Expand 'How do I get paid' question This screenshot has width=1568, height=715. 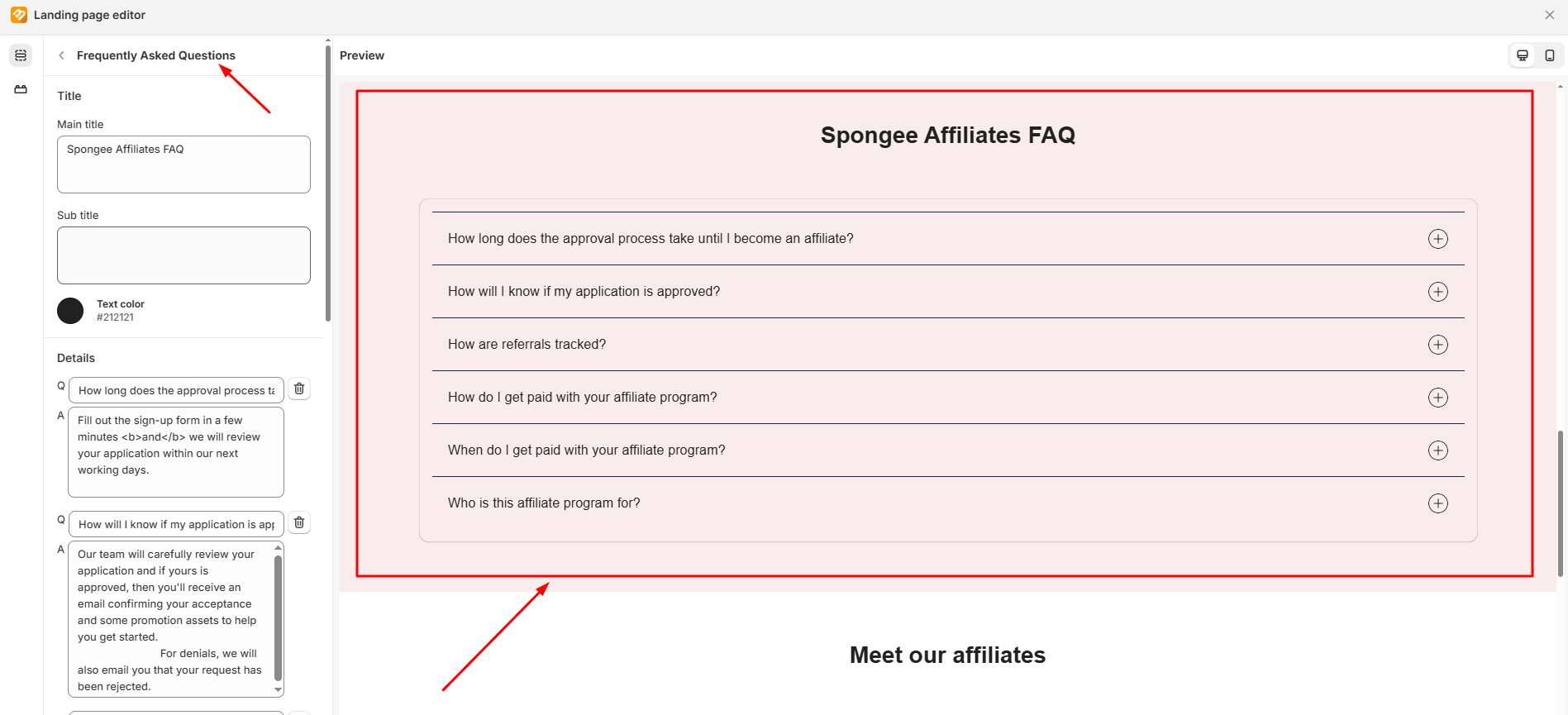[1437, 398]
